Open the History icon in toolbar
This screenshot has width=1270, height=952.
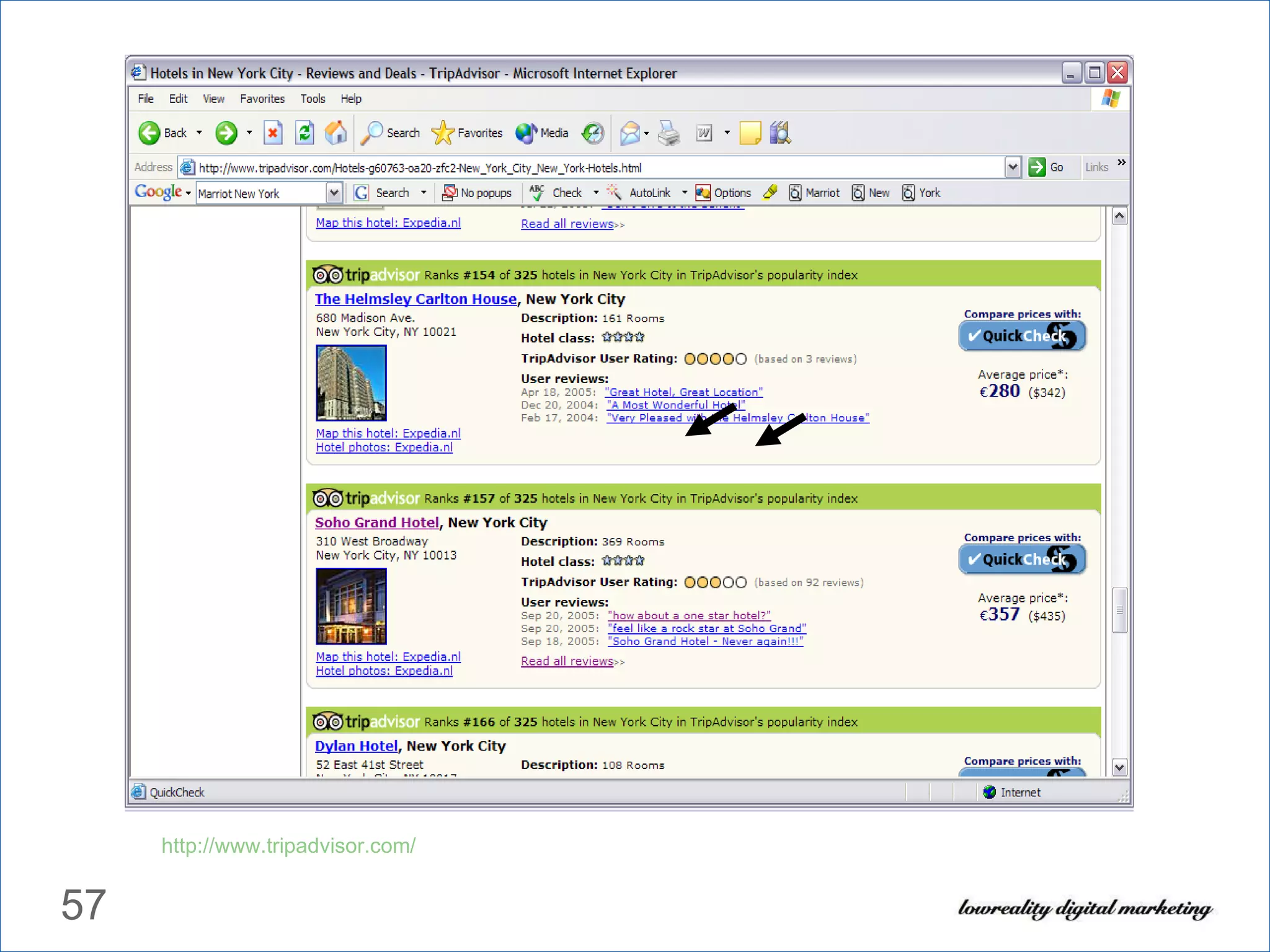(x=593, y=133)
